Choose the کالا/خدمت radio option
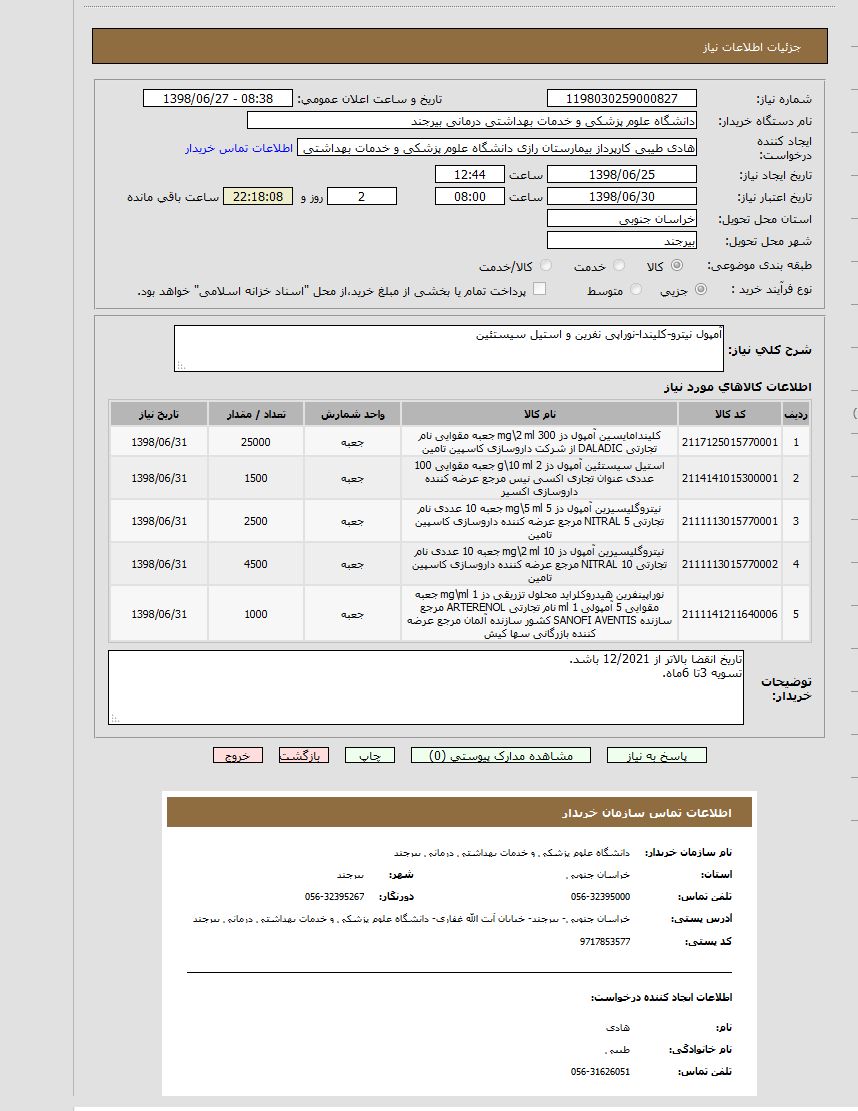This screenshot has width=858, height=1111. 545,266
